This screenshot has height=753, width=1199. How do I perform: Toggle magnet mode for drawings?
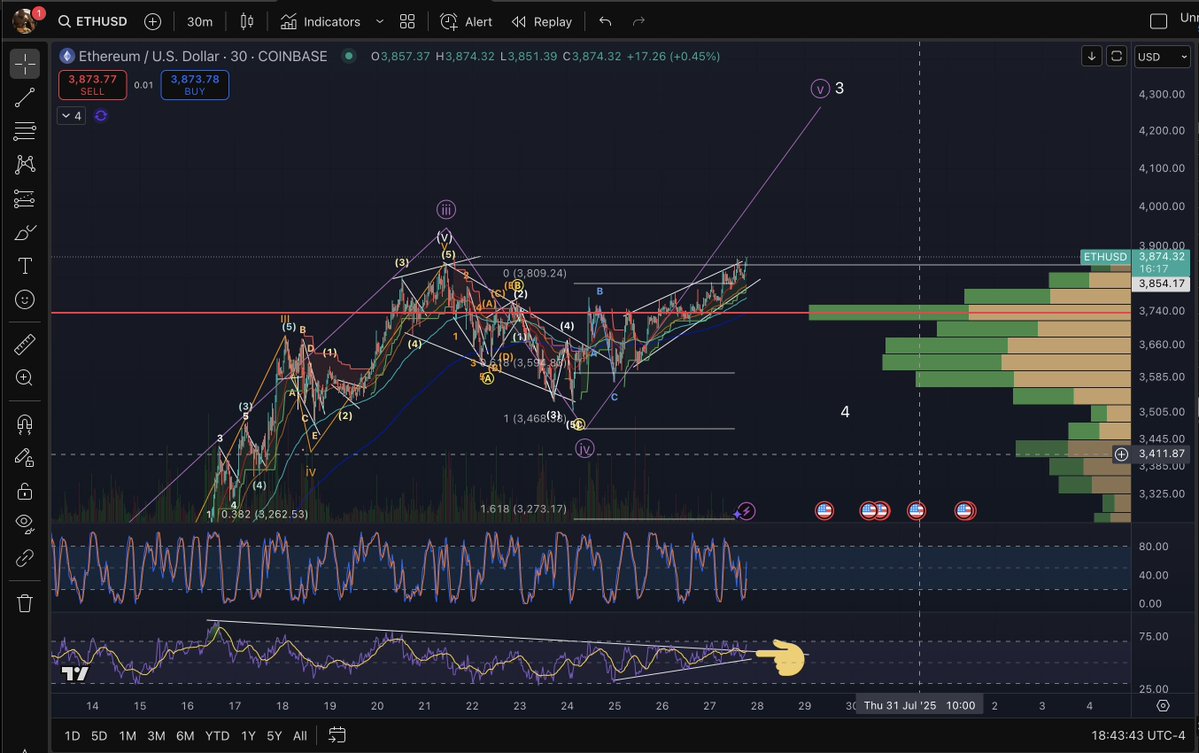point(24,424)
